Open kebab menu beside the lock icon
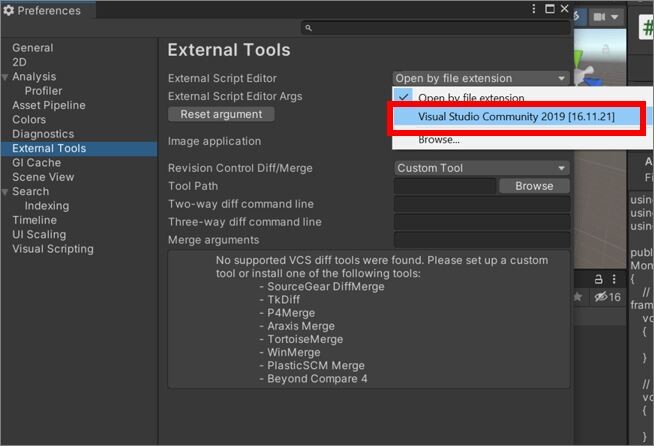This screenshot has width=654, height=446. 614,279
